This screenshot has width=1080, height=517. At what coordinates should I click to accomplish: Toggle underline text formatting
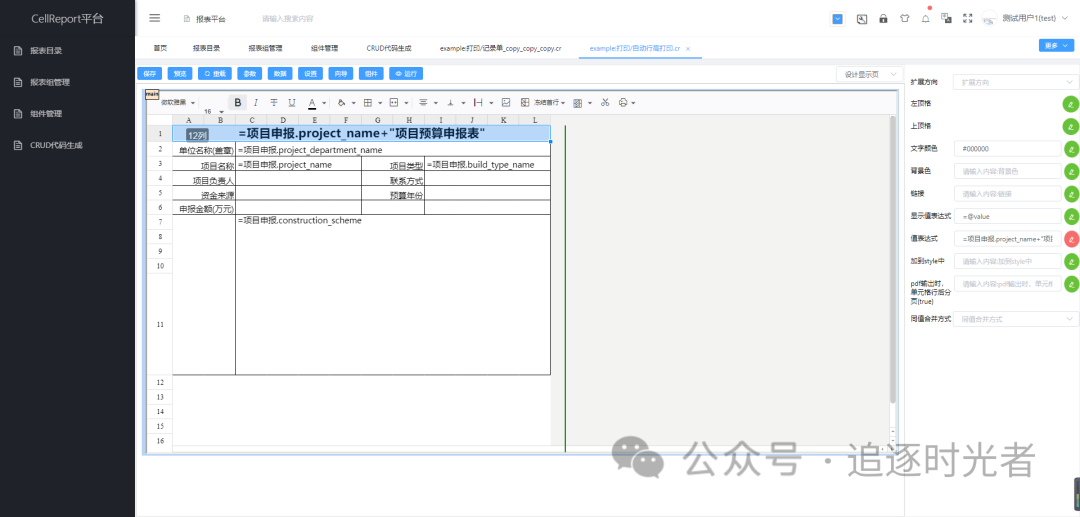pos(292,102)
